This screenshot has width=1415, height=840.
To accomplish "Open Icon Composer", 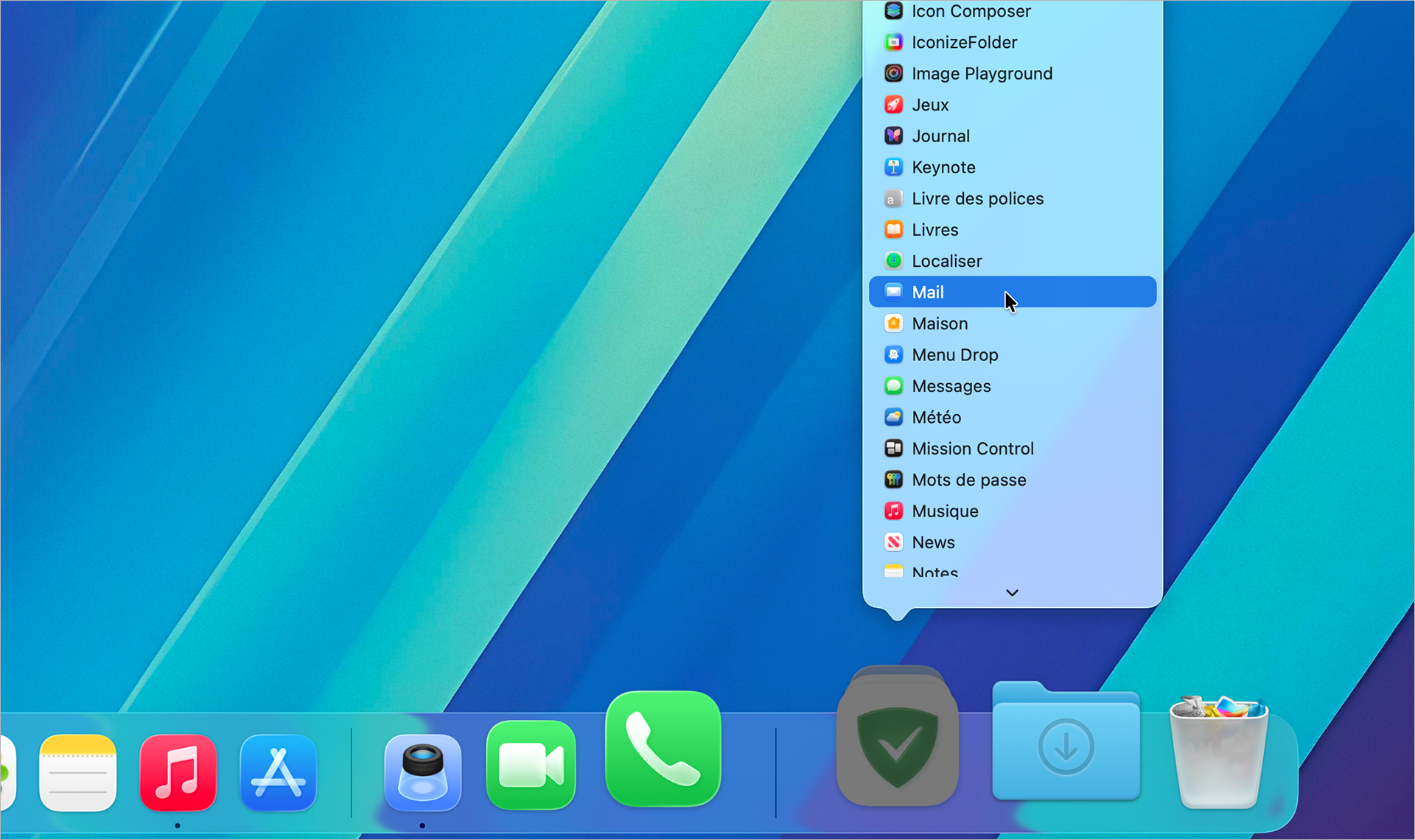I will point(971,11).
